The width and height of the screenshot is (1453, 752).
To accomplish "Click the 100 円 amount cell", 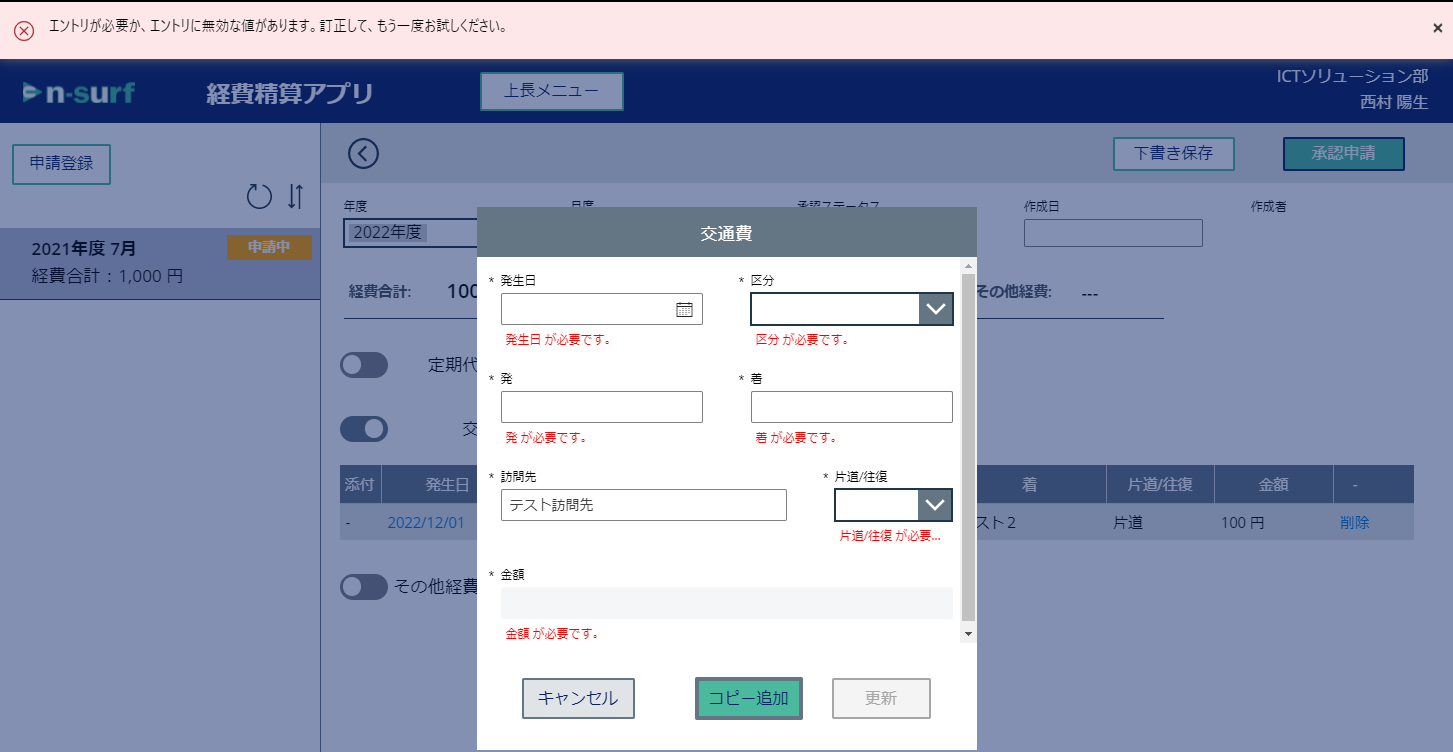I will pyautogui.click(x=1243, y=523).
